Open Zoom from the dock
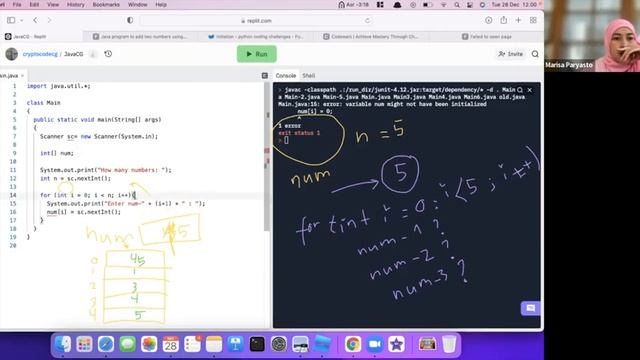Image resolution: width=640 pixels, height=360 pixels. point(375,344)
